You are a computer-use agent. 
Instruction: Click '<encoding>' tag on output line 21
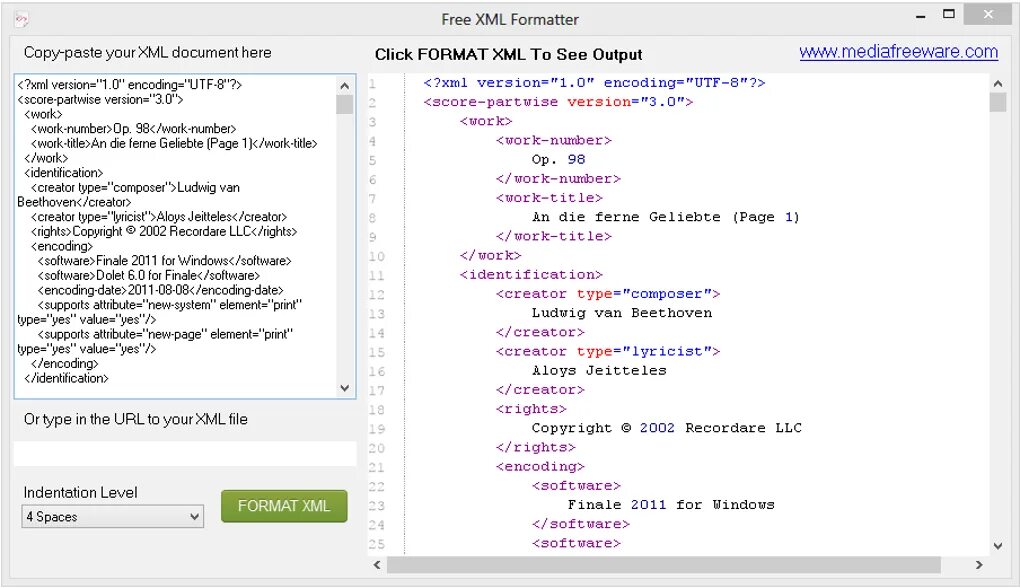[x=540, y=466]
